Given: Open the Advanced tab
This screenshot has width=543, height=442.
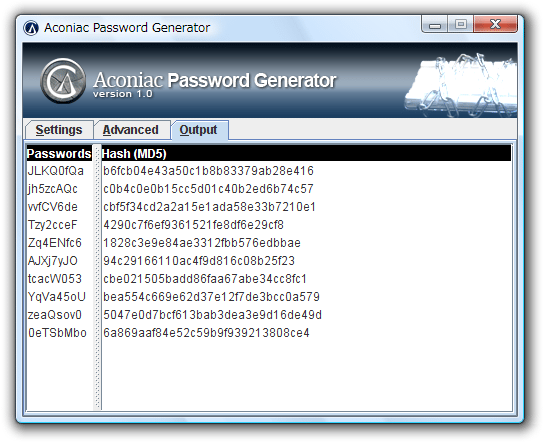Looking at the screenshot, I should pyautogui.click(x=131, y=130).
